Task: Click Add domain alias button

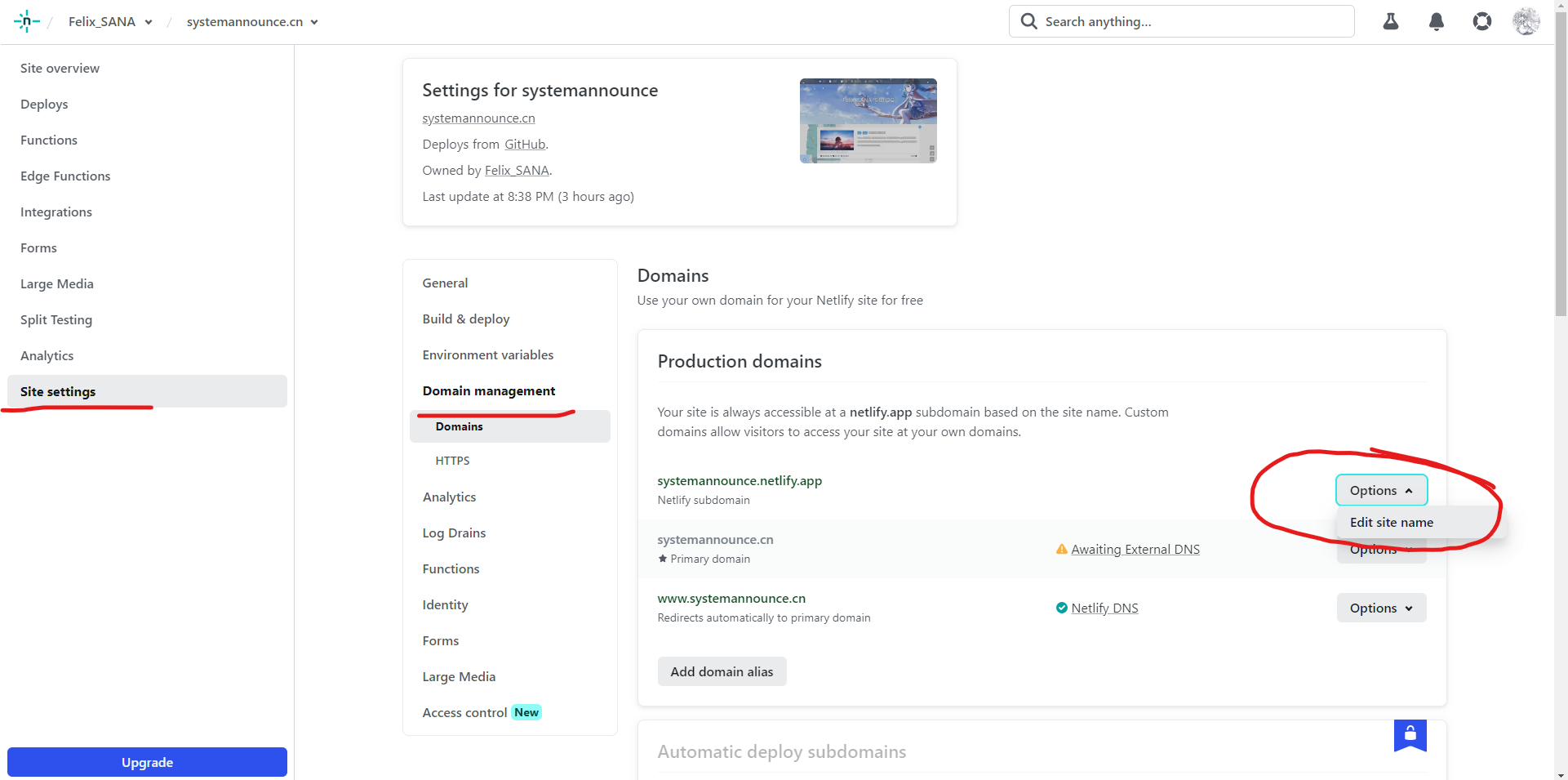Action: click(722, 671)
